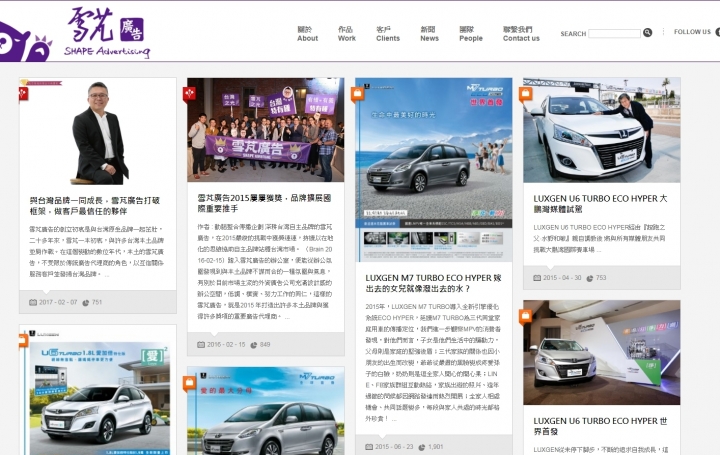Click the date text 2016 - 02 - 15
720x455 pixels.
click(x=226, y=345)
